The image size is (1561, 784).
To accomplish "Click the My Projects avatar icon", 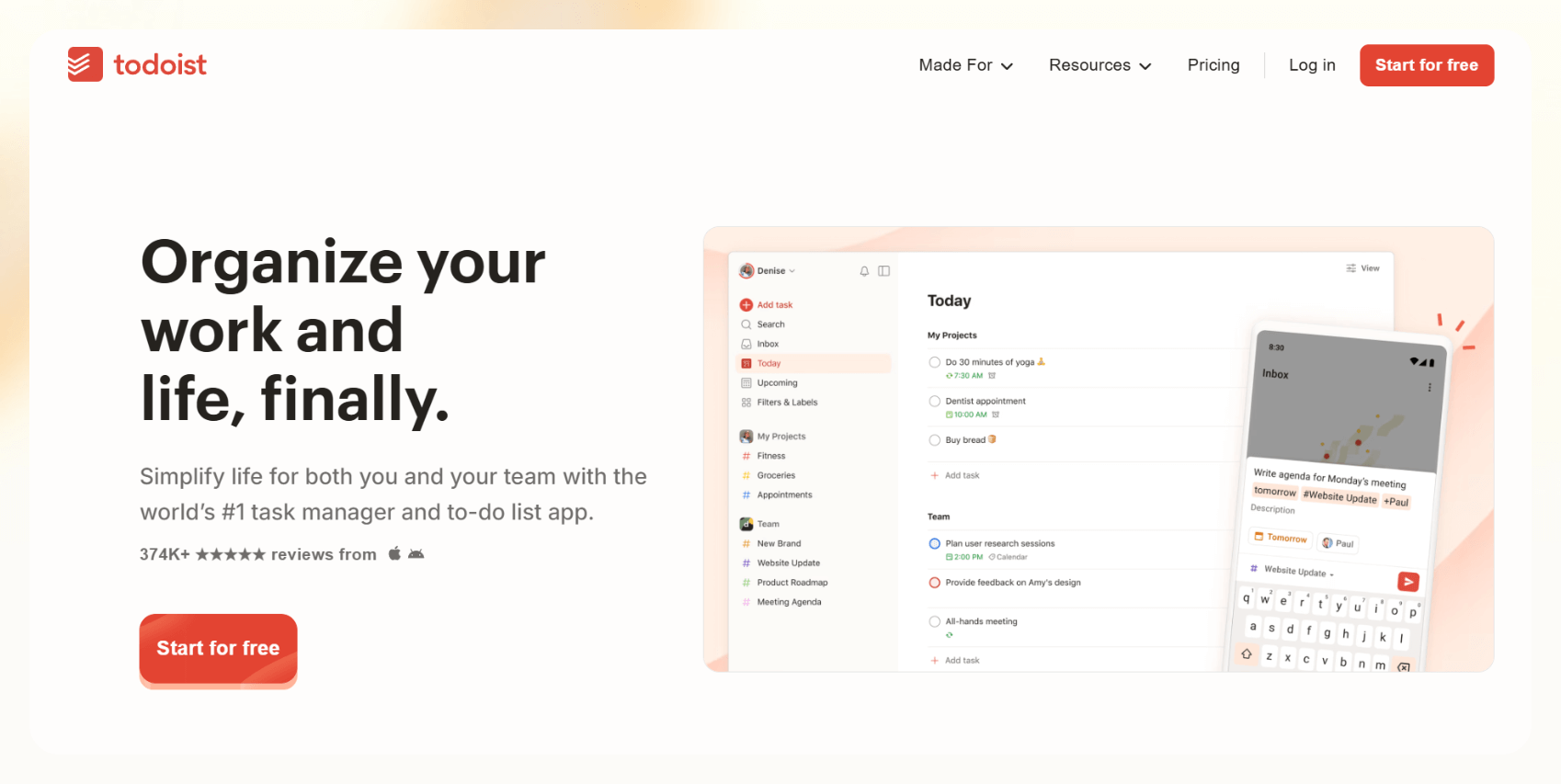I will pyautogui.click(x=746, y=437).
